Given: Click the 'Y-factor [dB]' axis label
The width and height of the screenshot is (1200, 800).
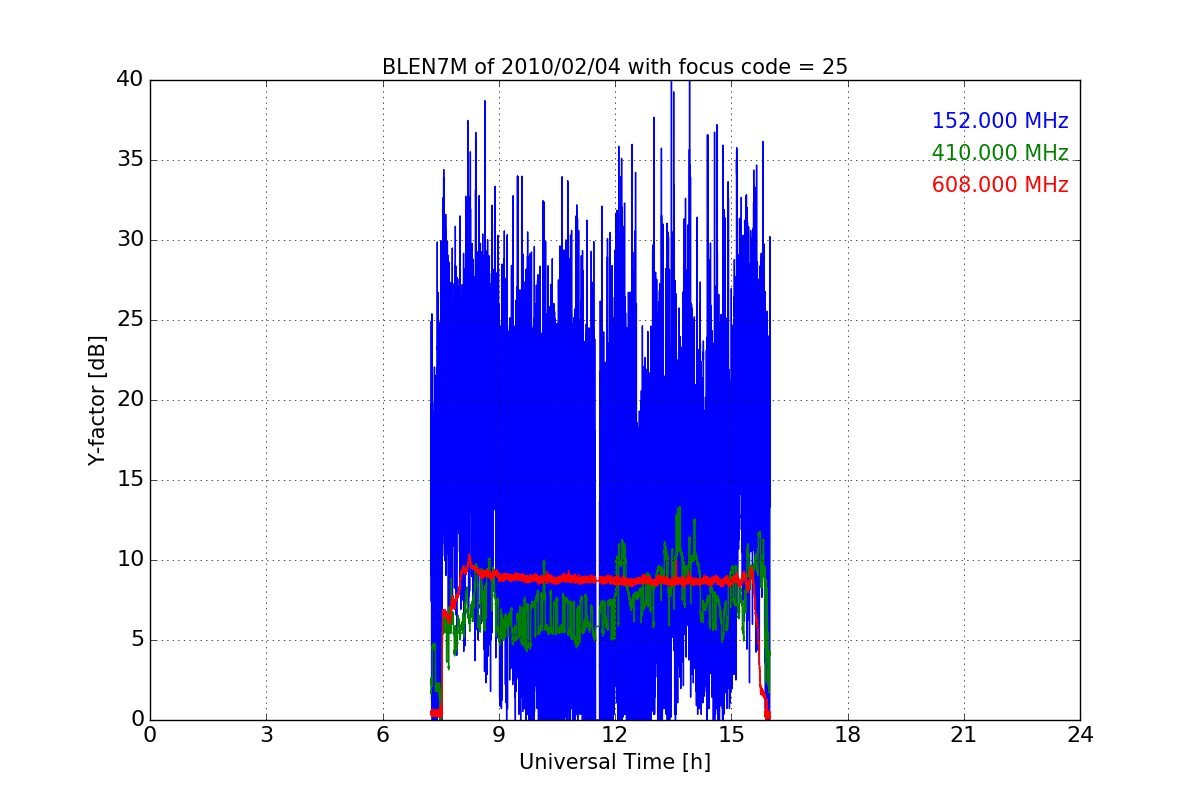Looking at the screenshot, I should 97,400.
